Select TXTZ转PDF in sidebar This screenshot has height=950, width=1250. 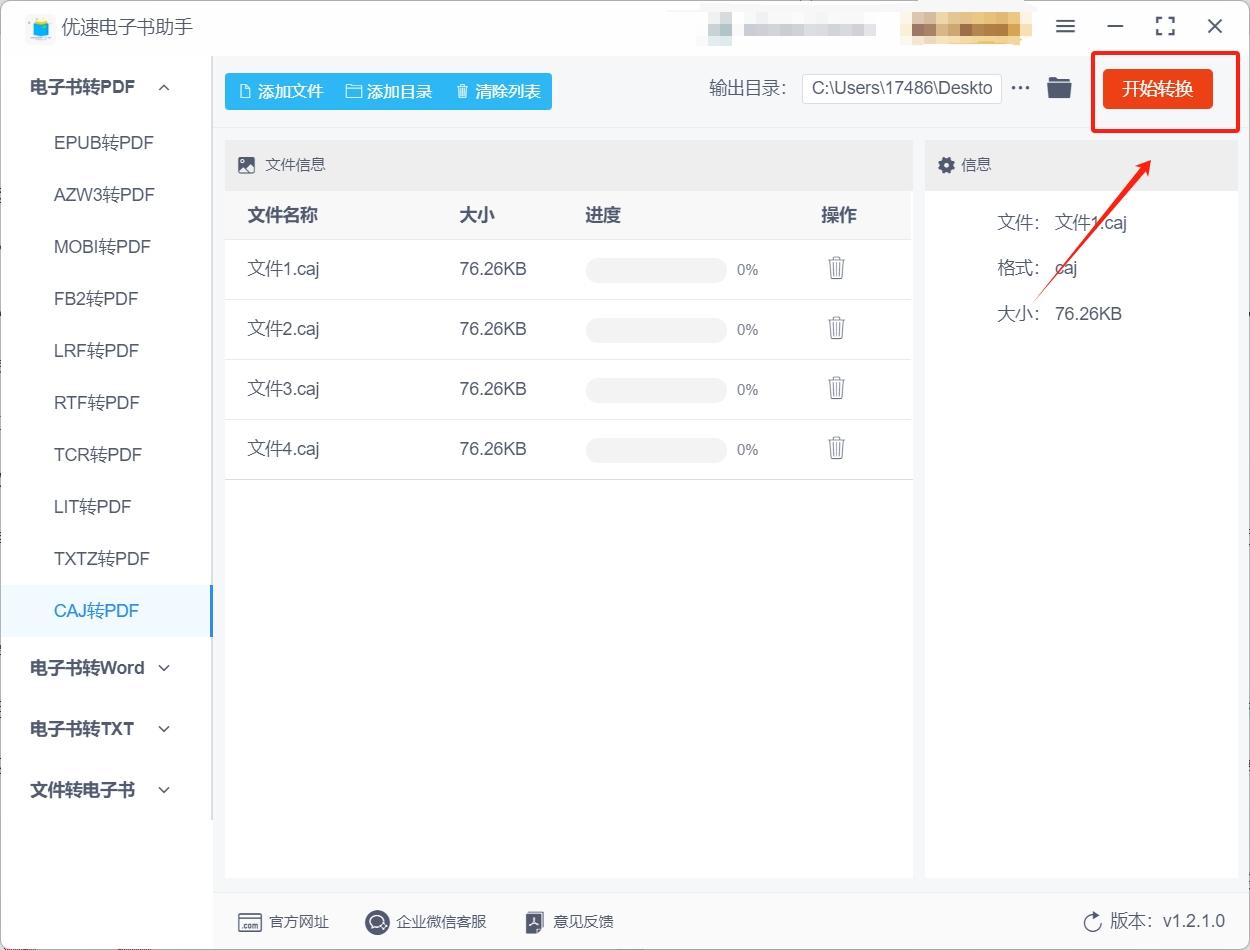102,559
